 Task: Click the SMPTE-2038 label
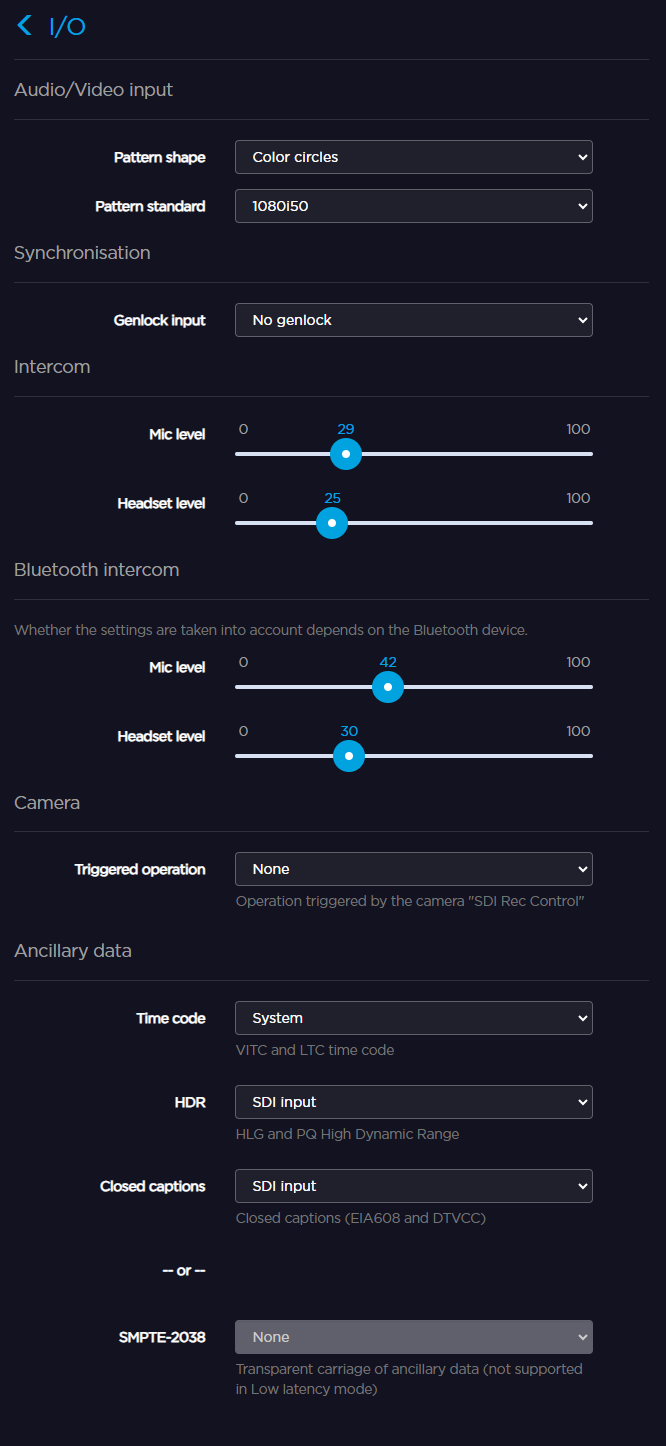point(162,1338)
